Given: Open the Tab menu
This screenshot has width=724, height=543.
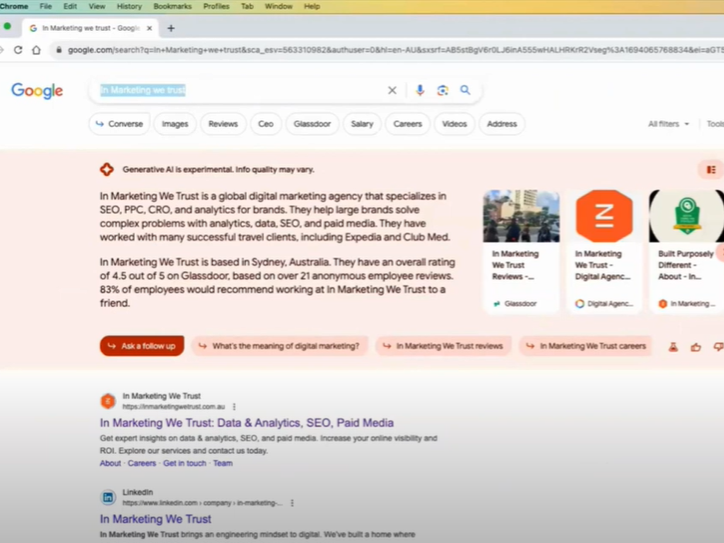Looking at the screenshot, I should point(247,6).
